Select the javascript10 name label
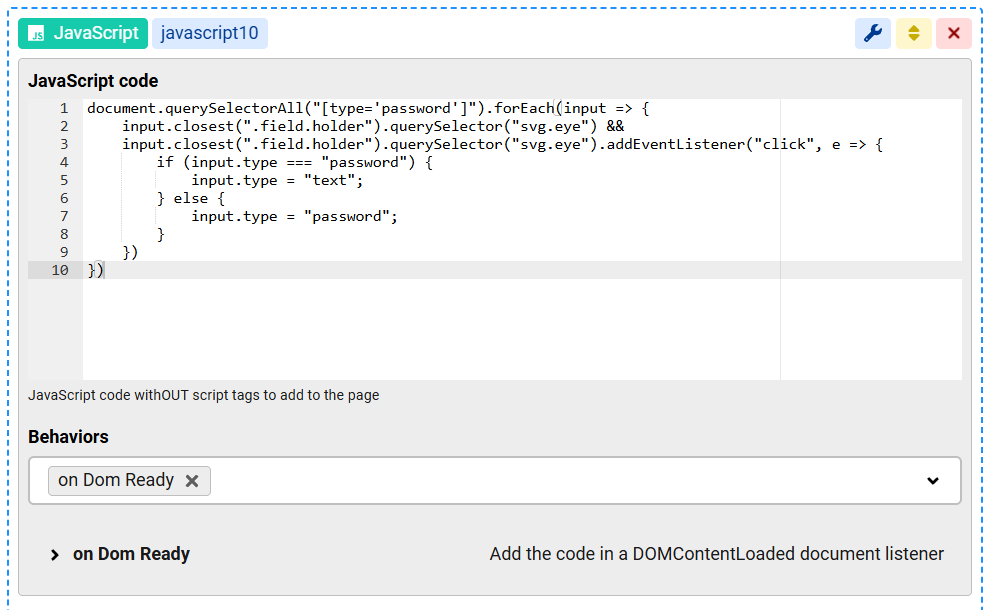Viewport: 986px width, 610px height. point(209,33)
